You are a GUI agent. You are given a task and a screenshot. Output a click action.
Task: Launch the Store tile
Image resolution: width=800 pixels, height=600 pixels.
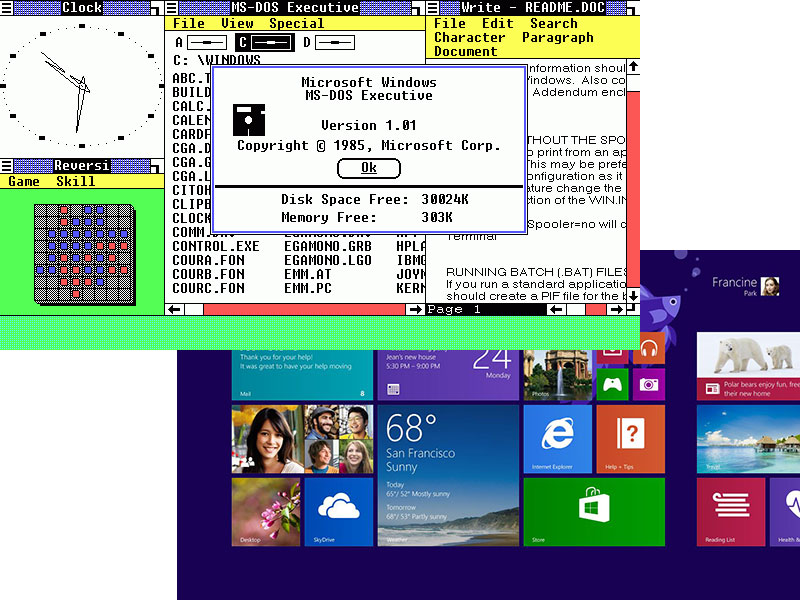594,512
